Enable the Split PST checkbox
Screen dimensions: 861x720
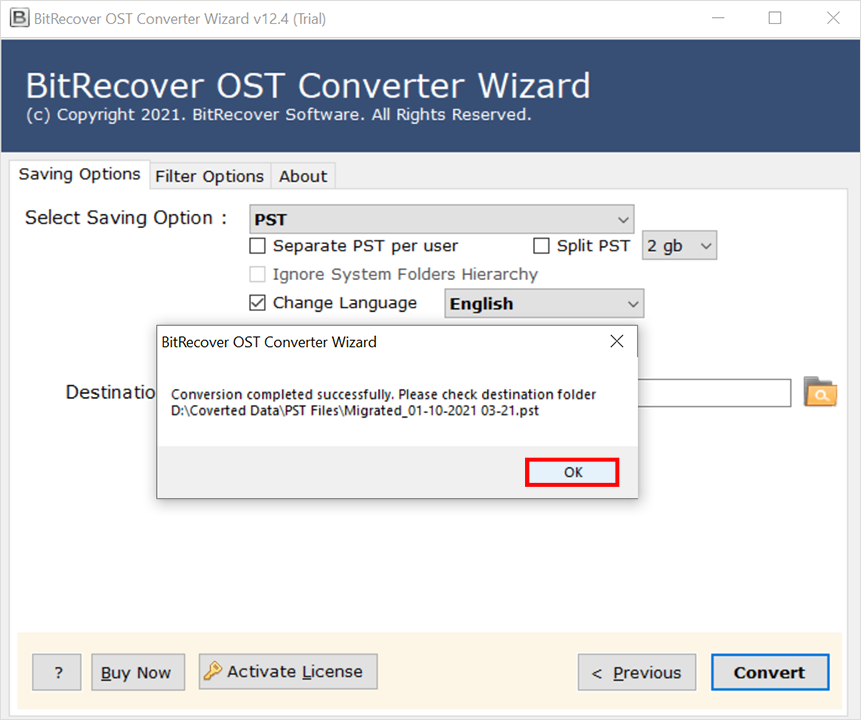pos(541,245)
